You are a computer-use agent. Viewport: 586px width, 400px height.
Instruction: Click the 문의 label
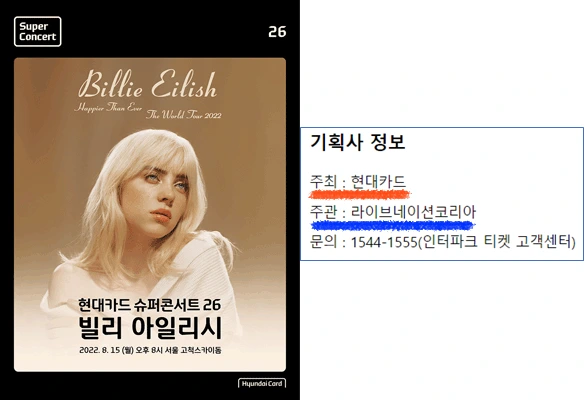(323, 242)
